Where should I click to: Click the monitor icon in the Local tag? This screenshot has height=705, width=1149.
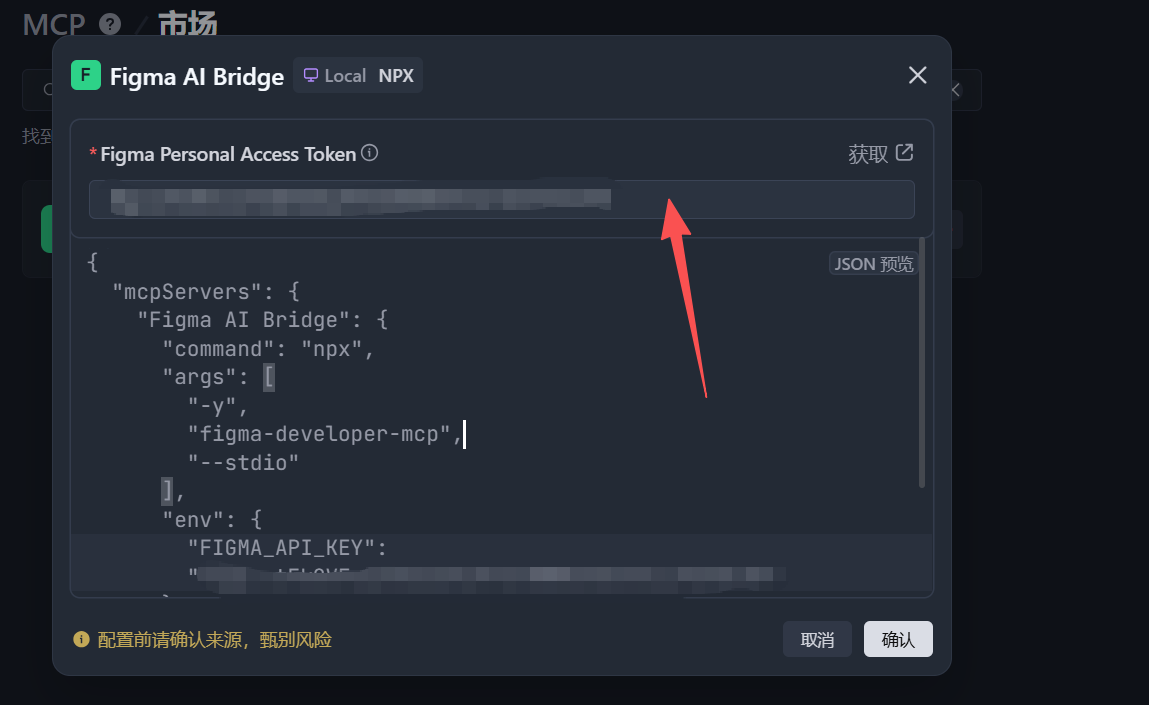311,76
